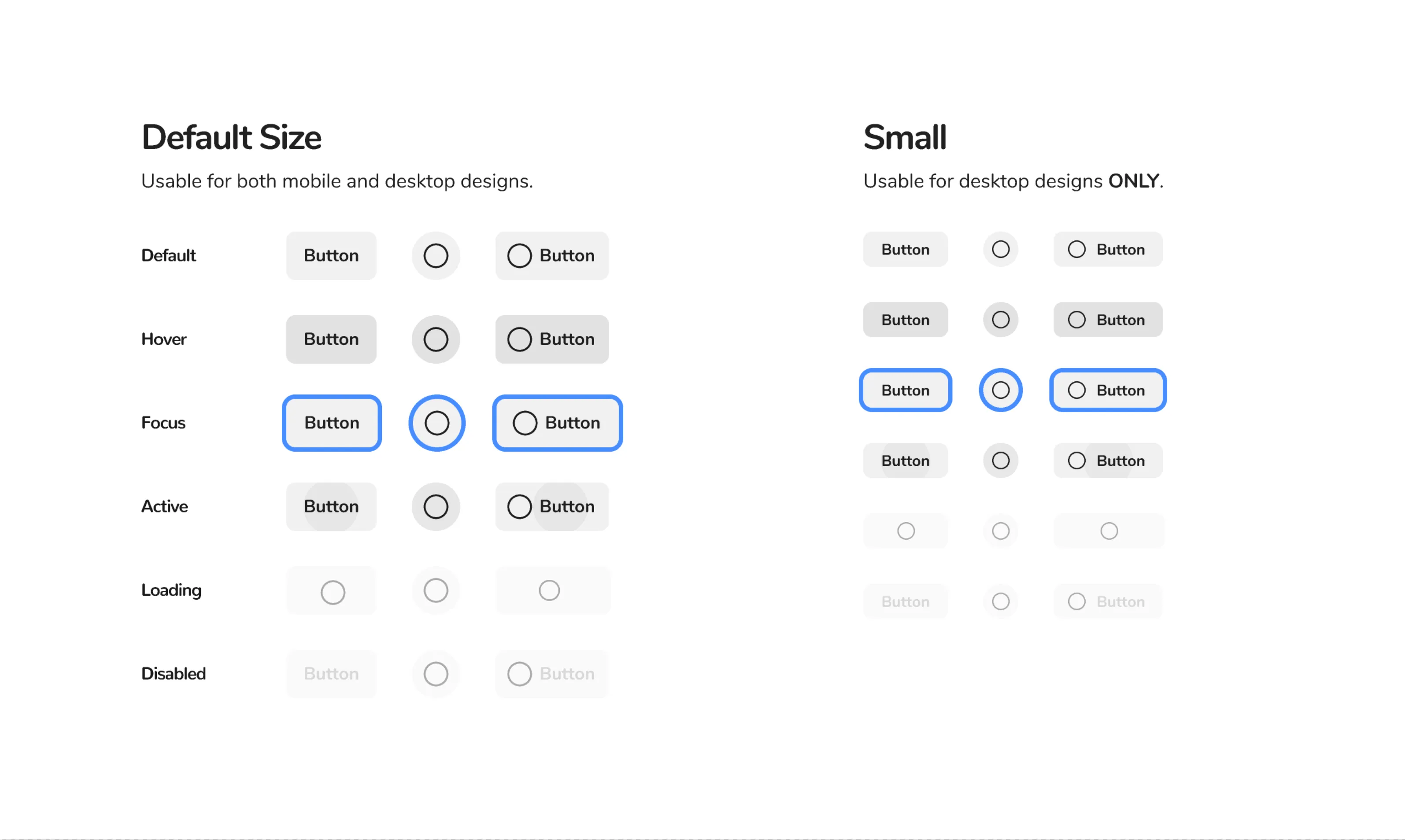Screen dimensions: 1405x840
Task: Click the Default text-only Button
Action: click(331, 255)
